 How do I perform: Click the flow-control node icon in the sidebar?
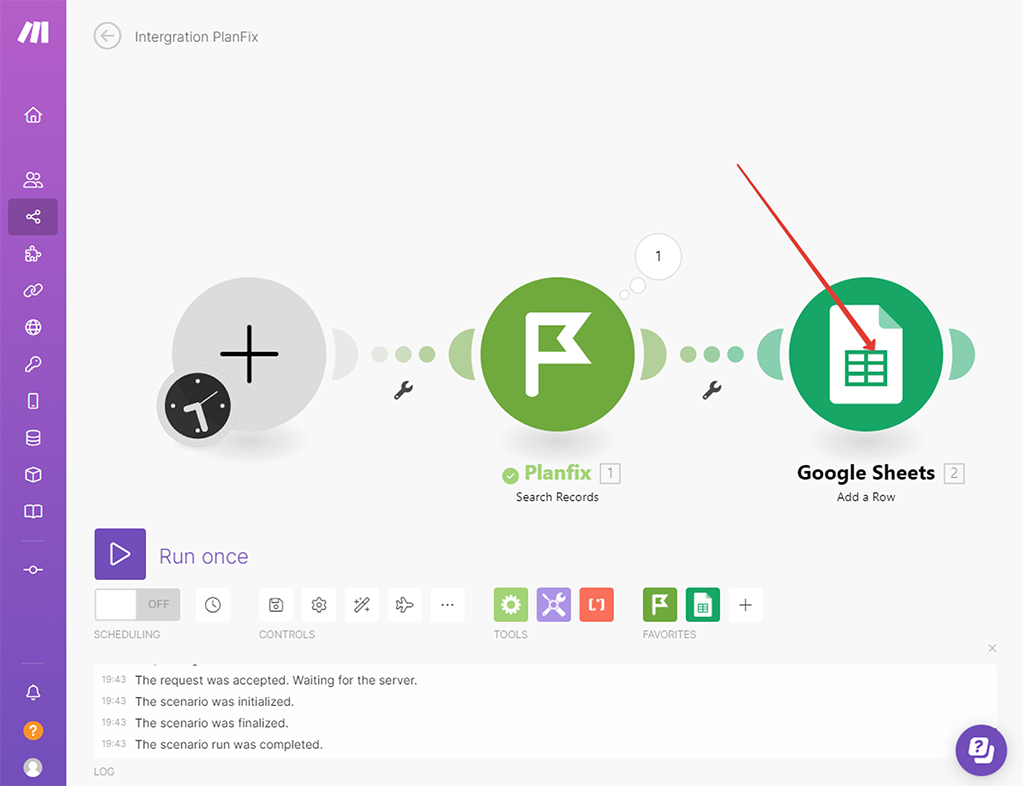pos(33,570)
